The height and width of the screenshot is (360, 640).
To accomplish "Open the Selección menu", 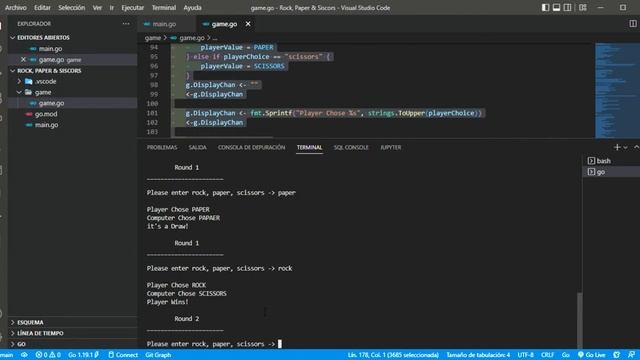I will pos(71,8).
